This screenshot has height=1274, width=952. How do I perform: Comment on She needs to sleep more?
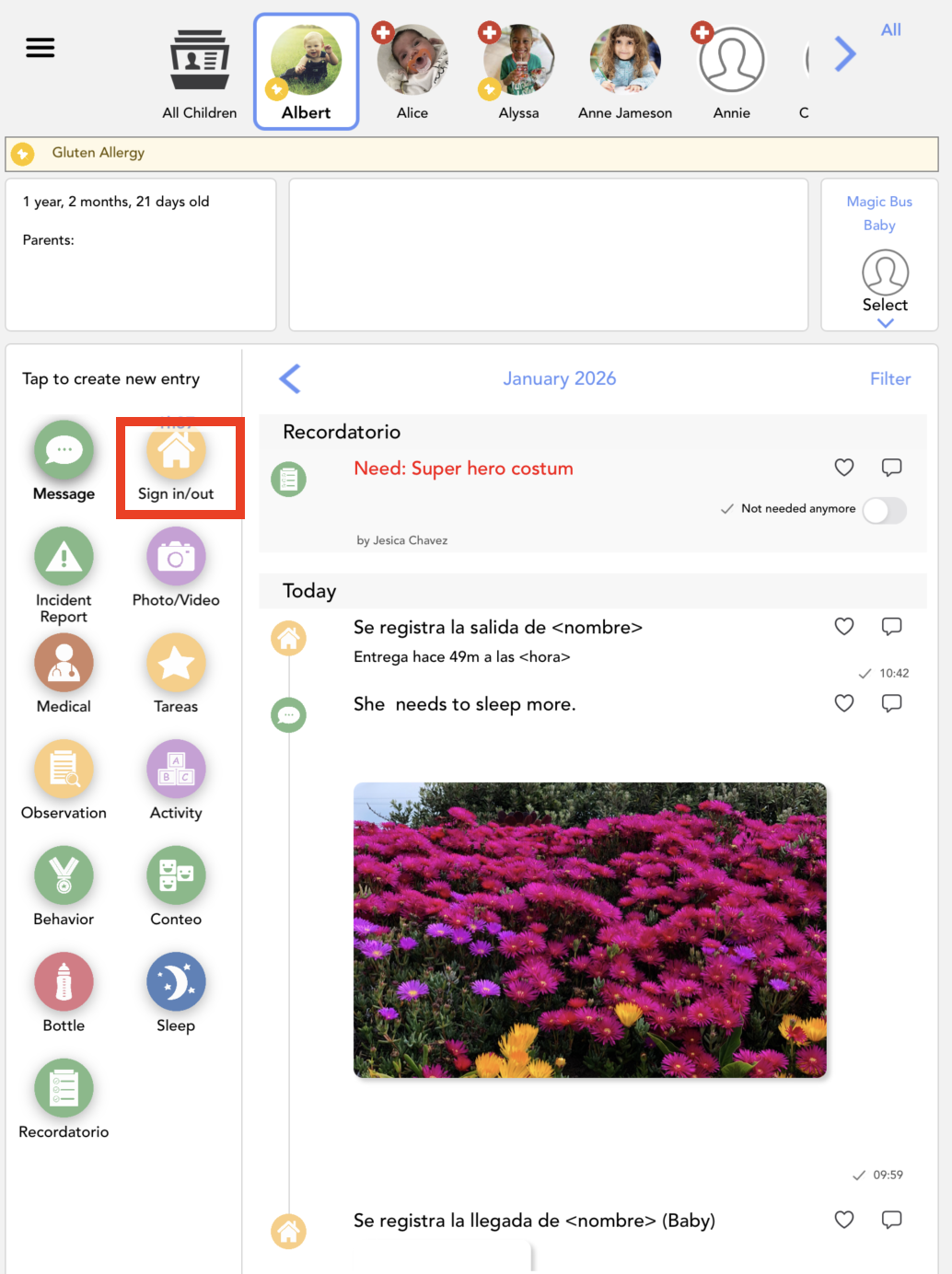(x=891, y=703)
